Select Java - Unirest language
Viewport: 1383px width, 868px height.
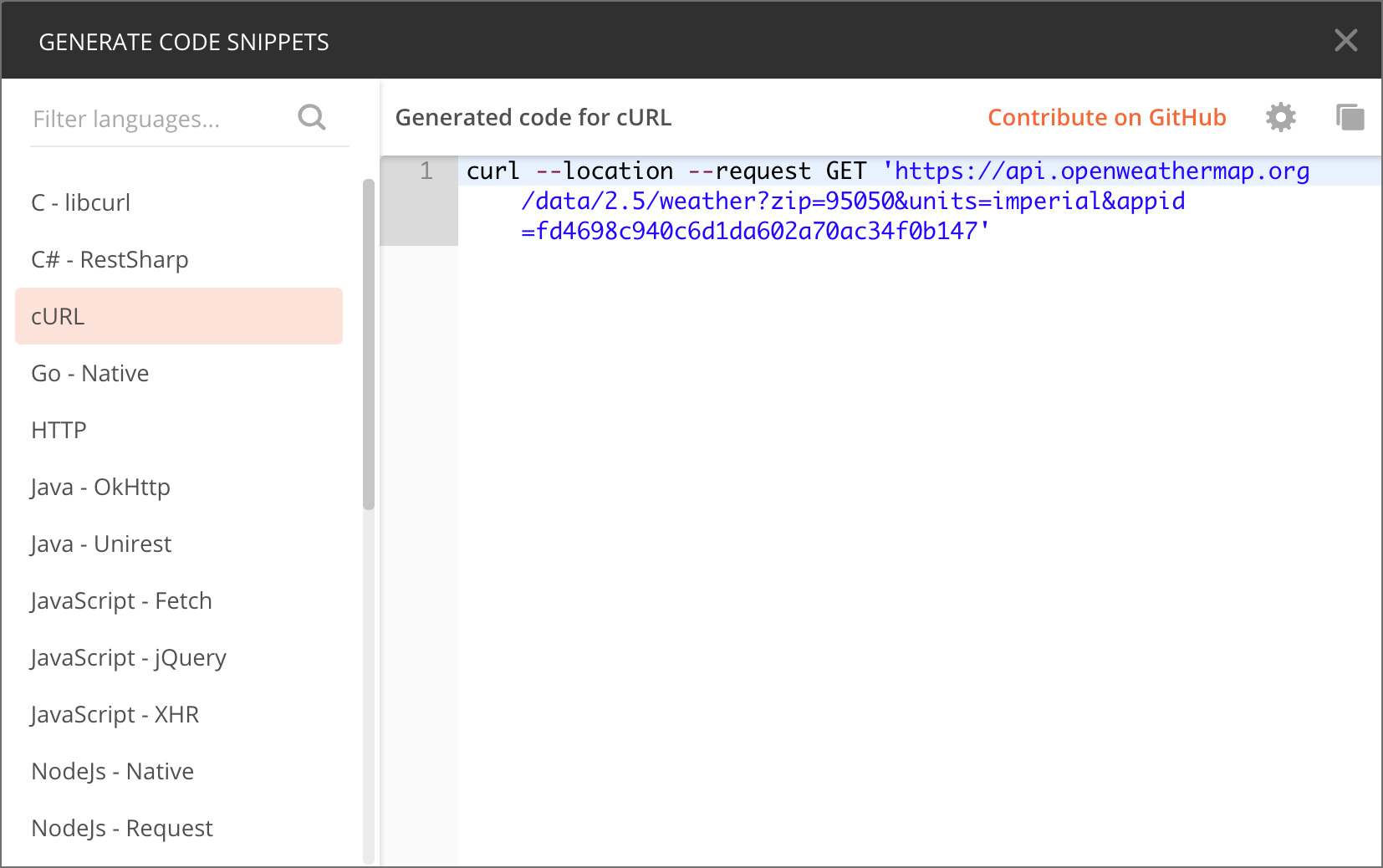click(100, 544)
